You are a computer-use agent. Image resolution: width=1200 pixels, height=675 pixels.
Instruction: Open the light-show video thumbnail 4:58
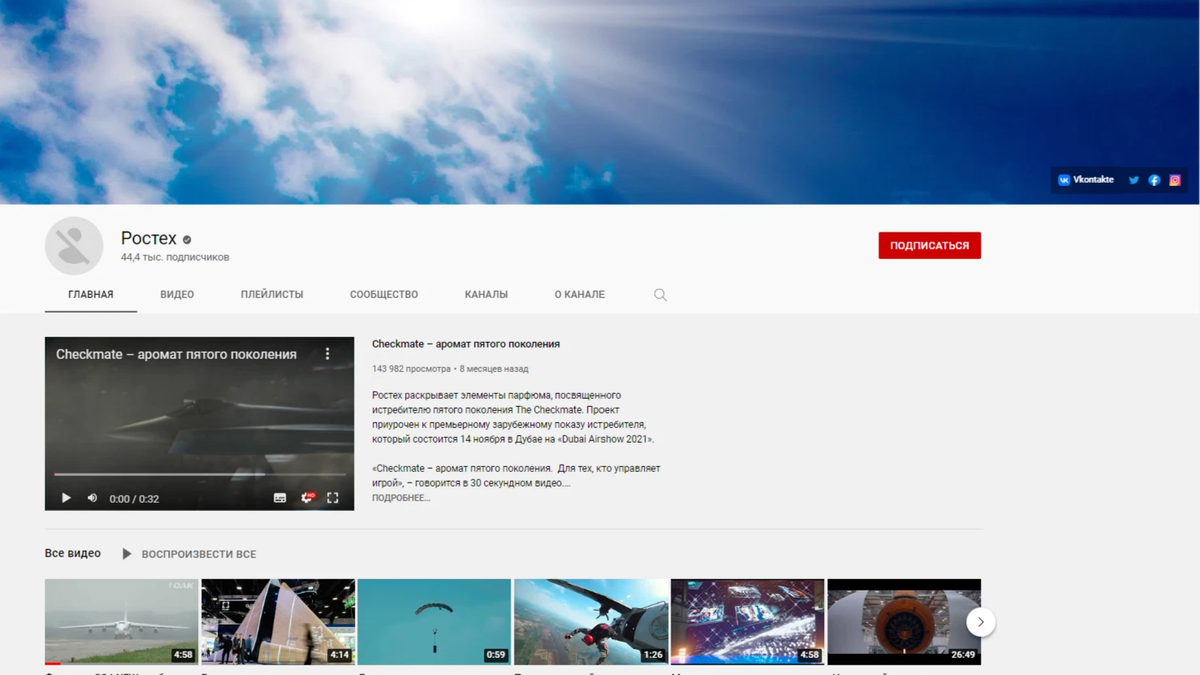[x=747, y=622]
